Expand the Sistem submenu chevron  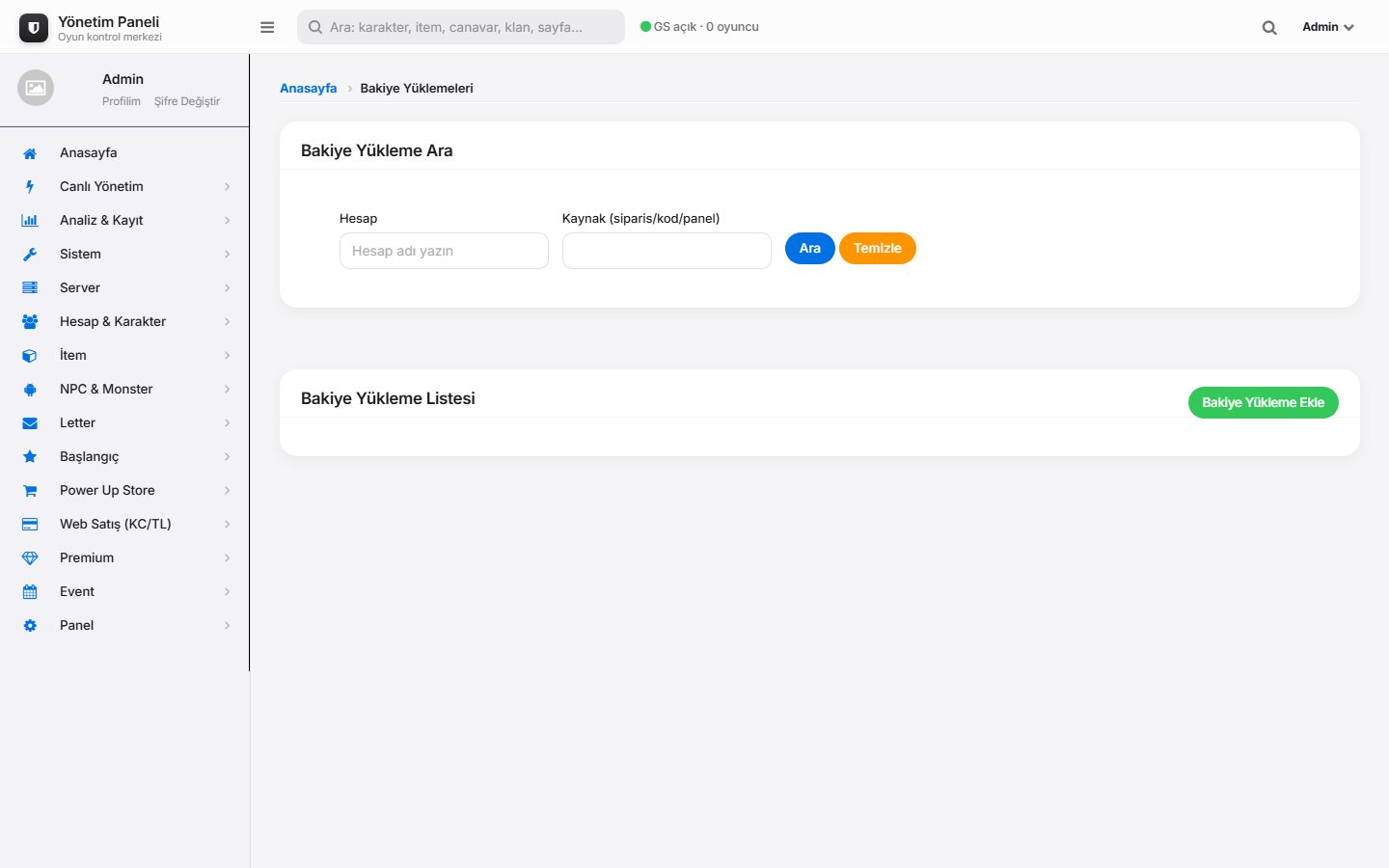tap(228, 255)
